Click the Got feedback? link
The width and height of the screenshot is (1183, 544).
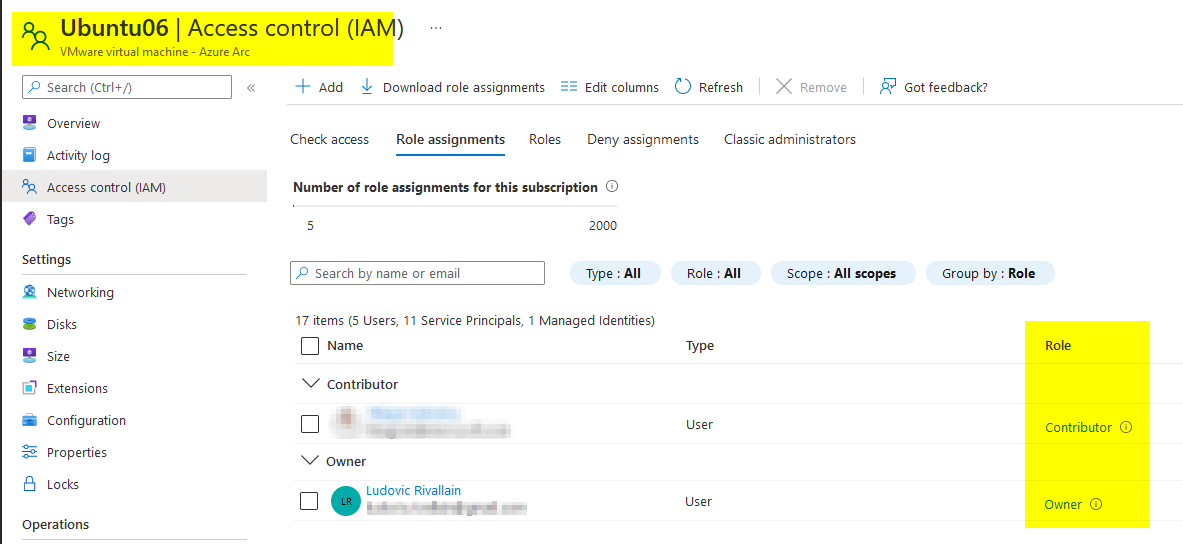(946, 88)
